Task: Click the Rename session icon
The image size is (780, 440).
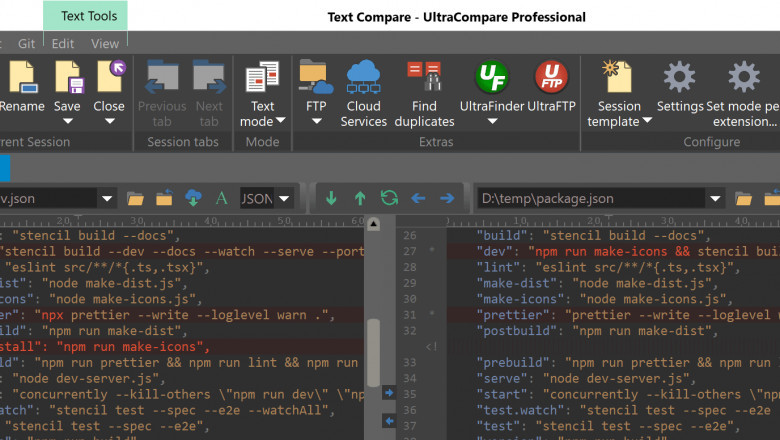Action: coord(21,78)
